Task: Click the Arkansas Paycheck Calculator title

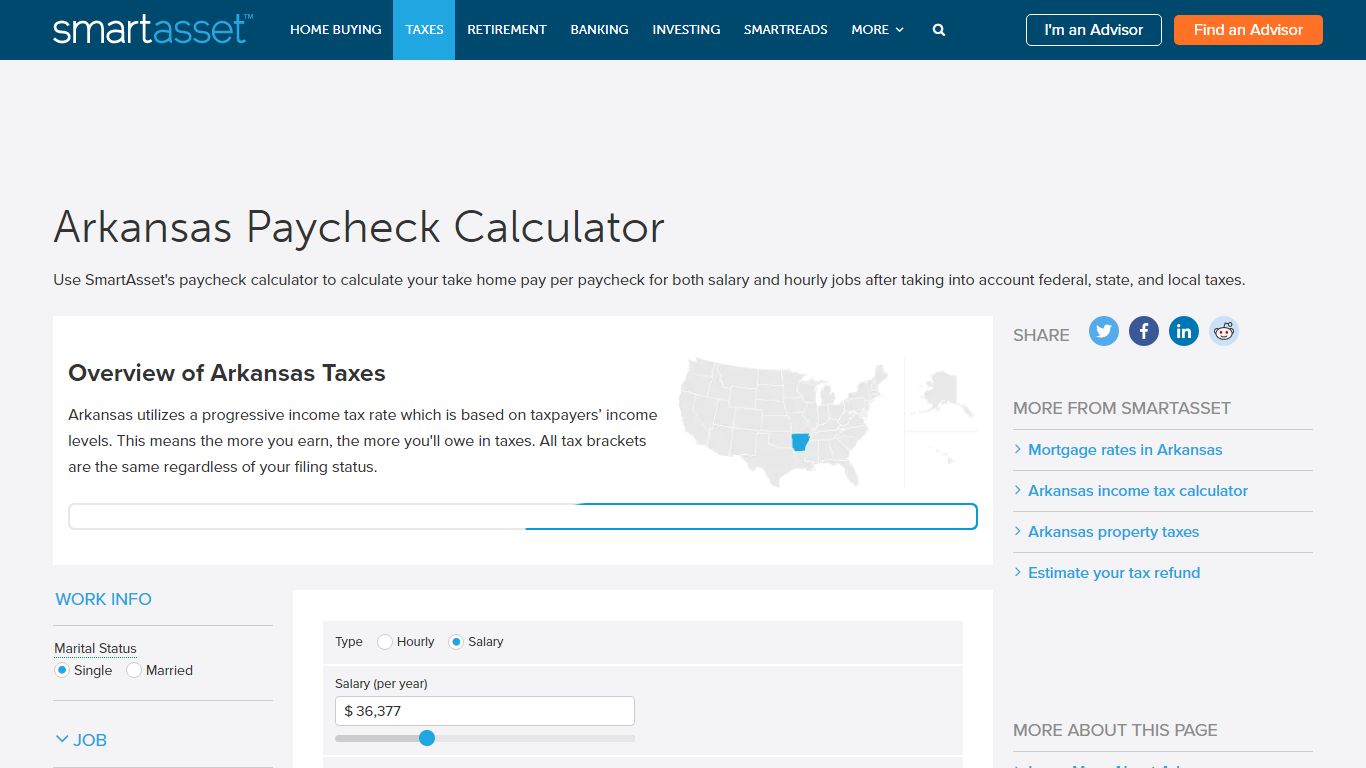Action: click(359, 227)
